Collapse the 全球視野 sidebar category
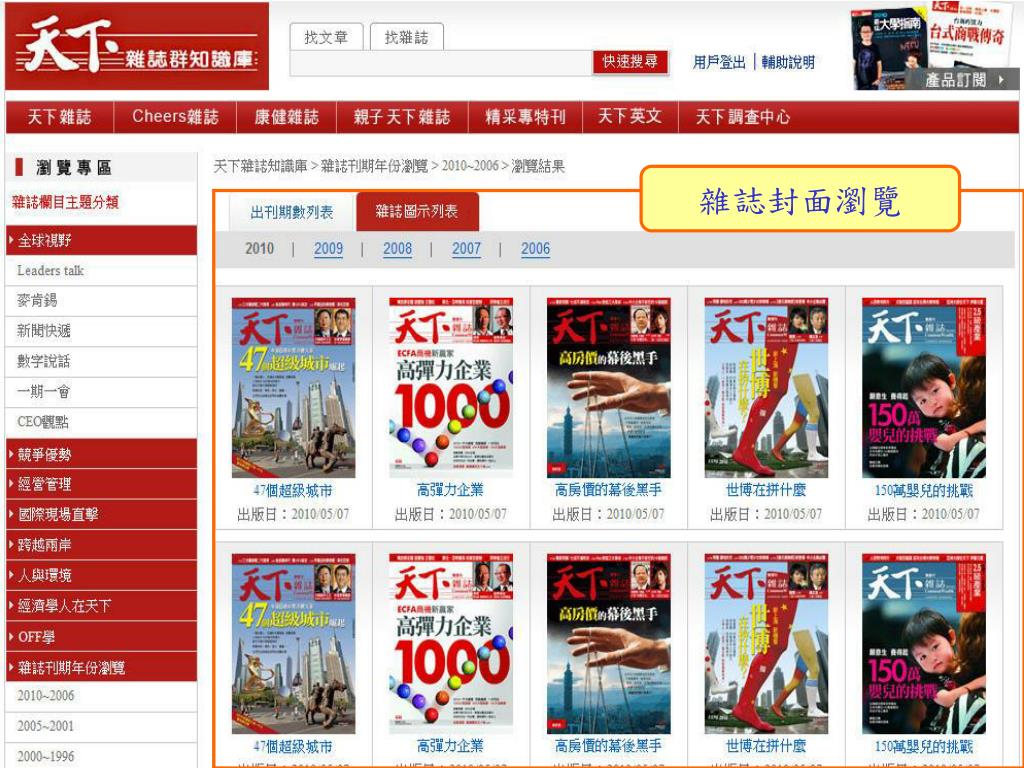Screen dimensions: 1024x768 coord(101,240)
